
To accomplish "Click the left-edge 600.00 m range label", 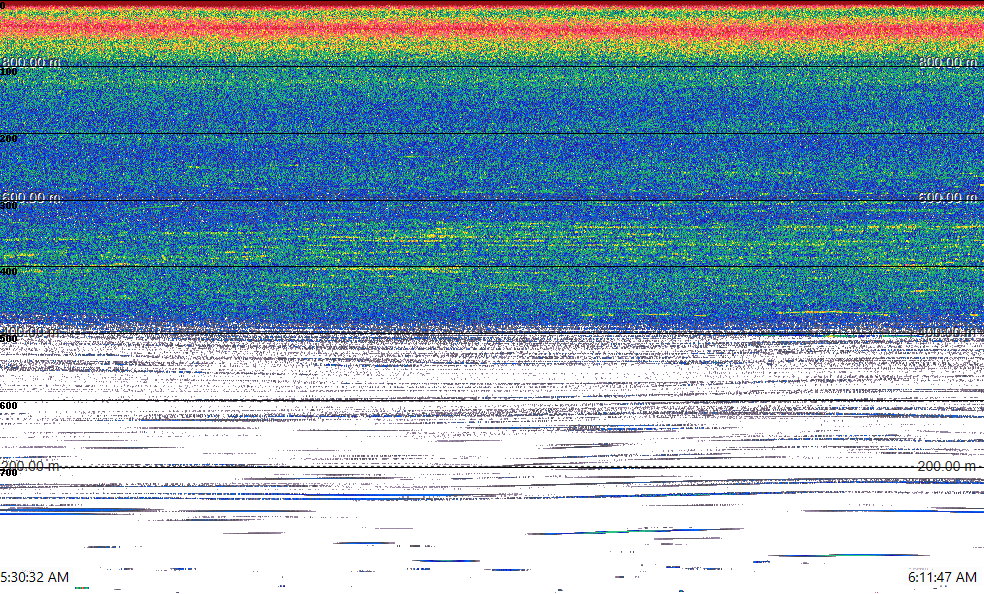I will coord(31,197).
